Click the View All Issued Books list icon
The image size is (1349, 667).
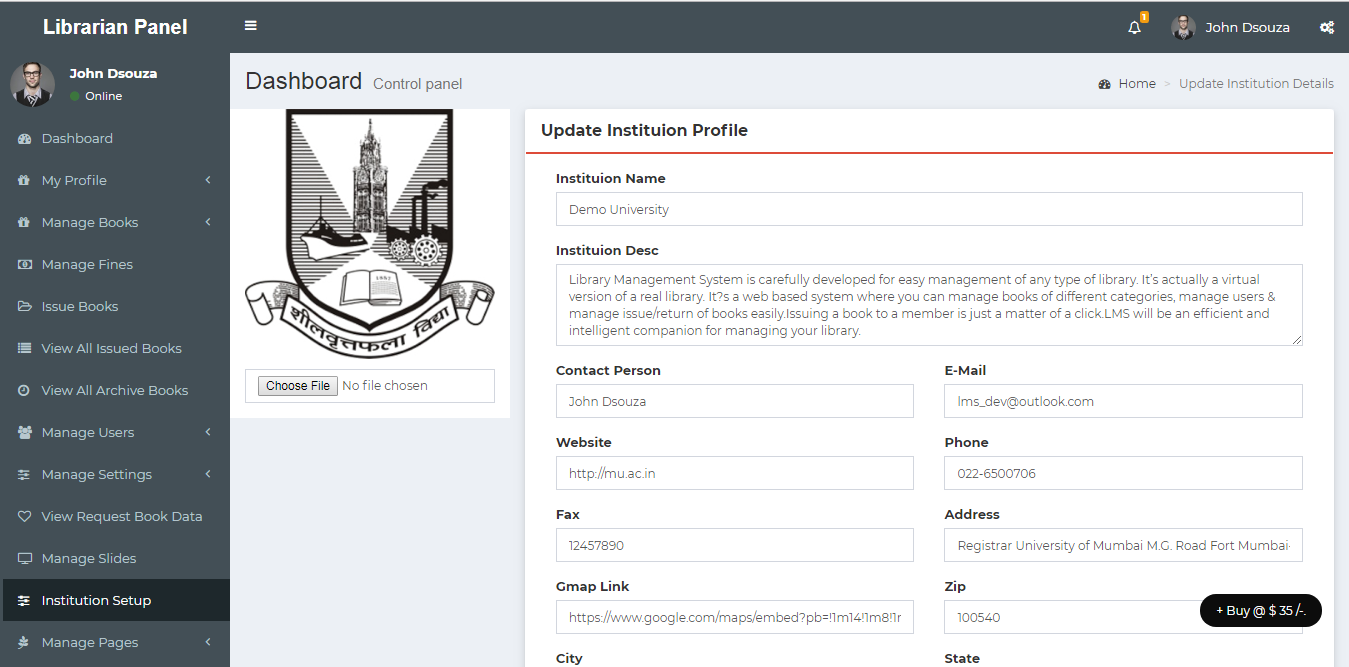[x=25, y=349]
